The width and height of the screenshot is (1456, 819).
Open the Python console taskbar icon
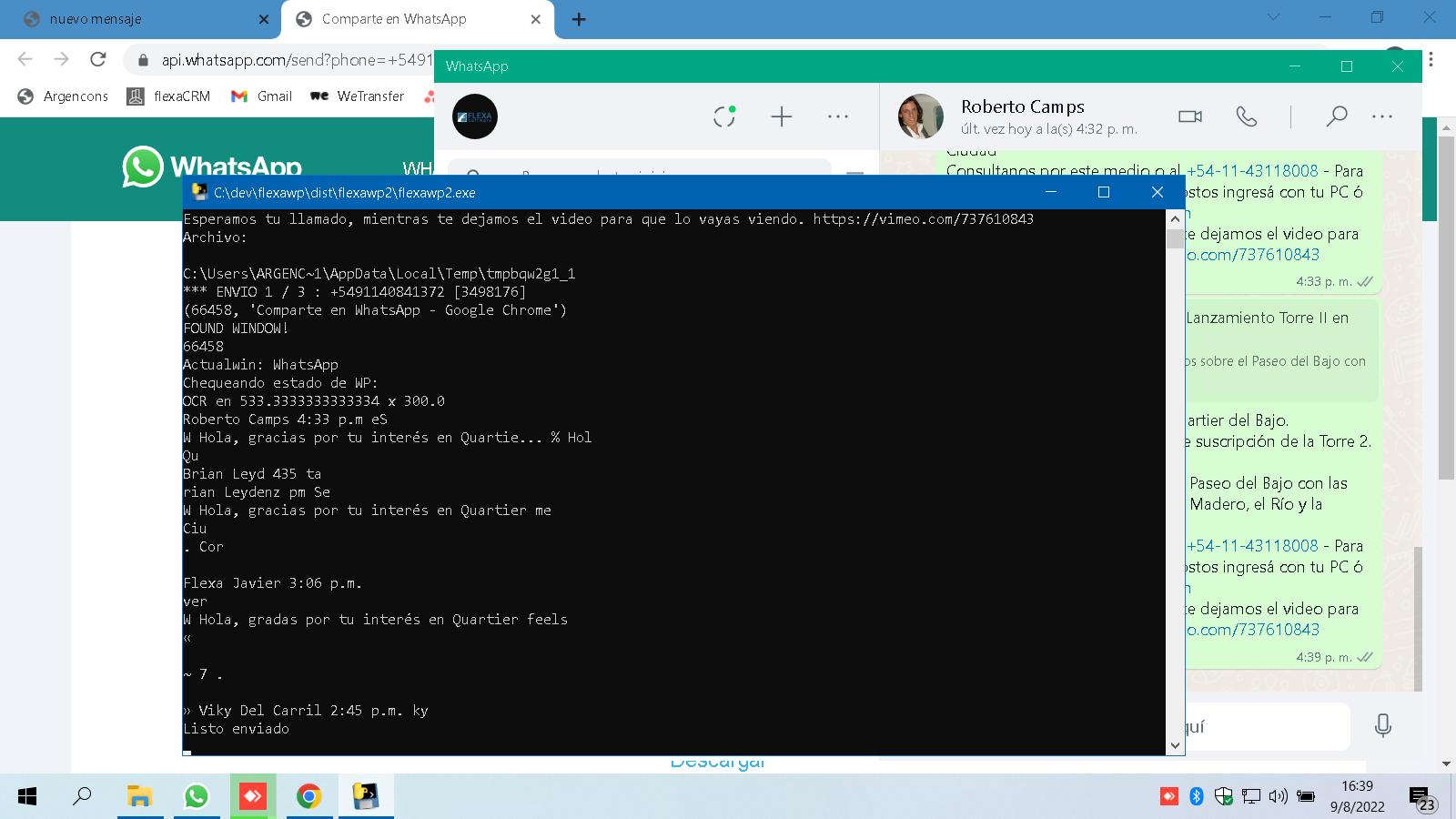(365, 797)
